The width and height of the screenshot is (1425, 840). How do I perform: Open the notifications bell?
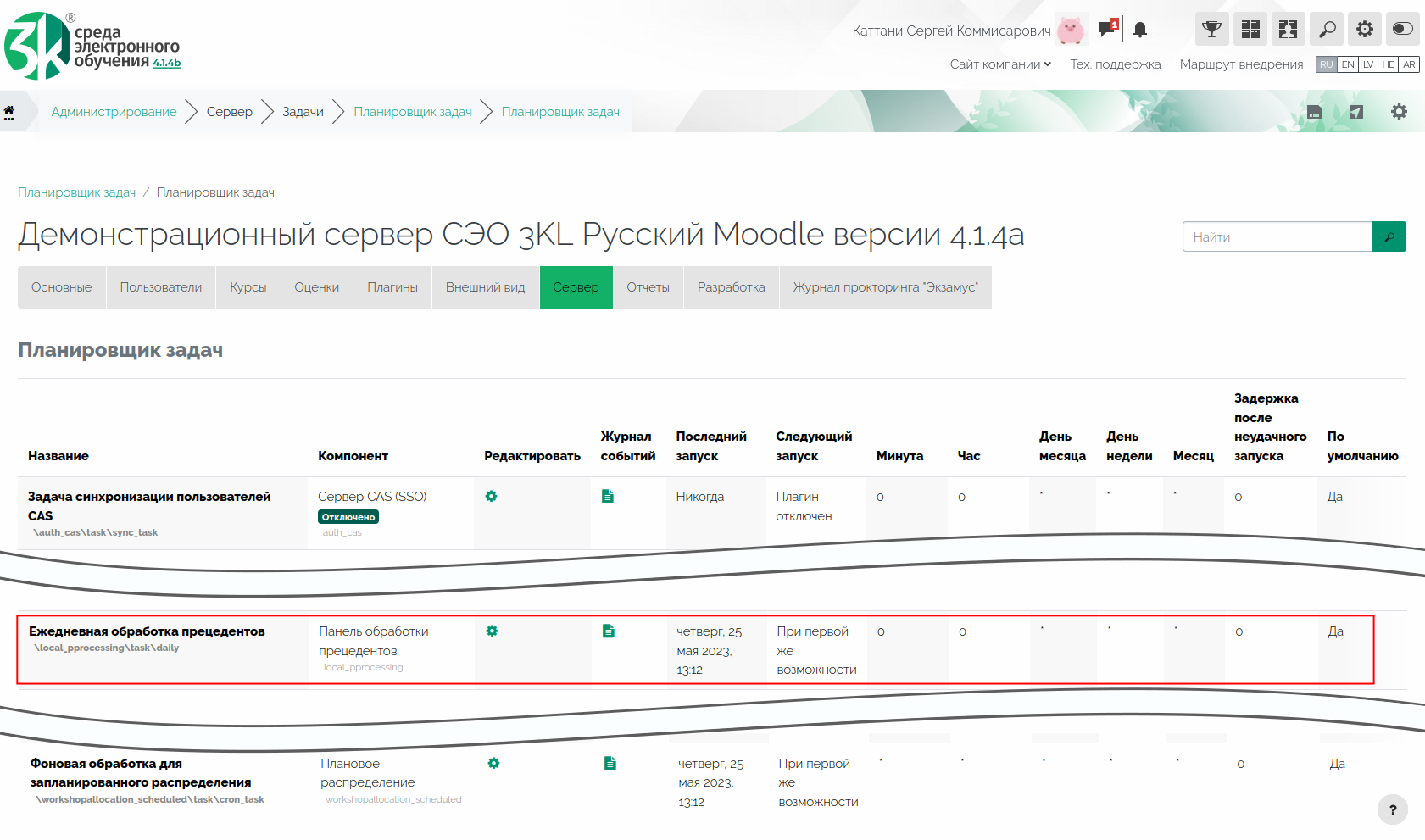[x=1140, y=30]
